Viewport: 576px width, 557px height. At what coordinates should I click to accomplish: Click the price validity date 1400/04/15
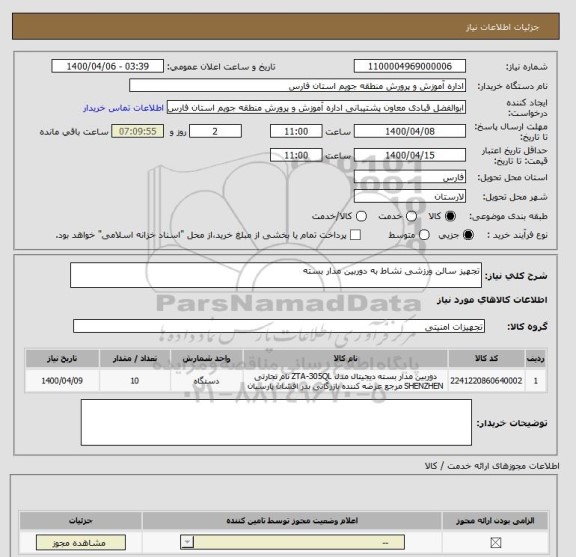point(410,155)
